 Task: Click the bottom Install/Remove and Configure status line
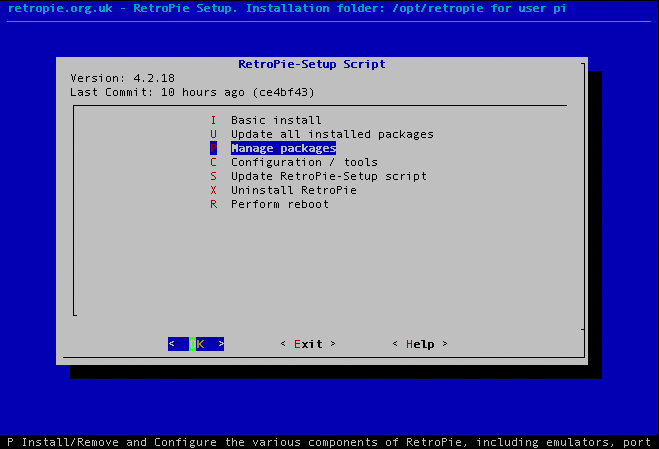click(x=329, y=442)
